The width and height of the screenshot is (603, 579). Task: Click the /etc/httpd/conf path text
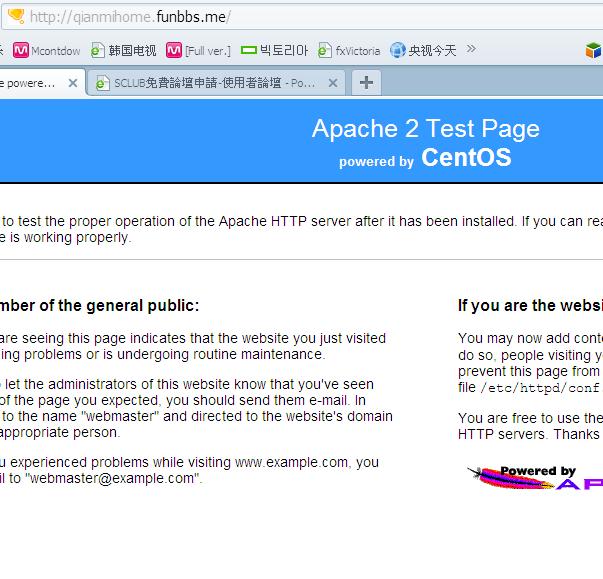(x=540, y=388)
